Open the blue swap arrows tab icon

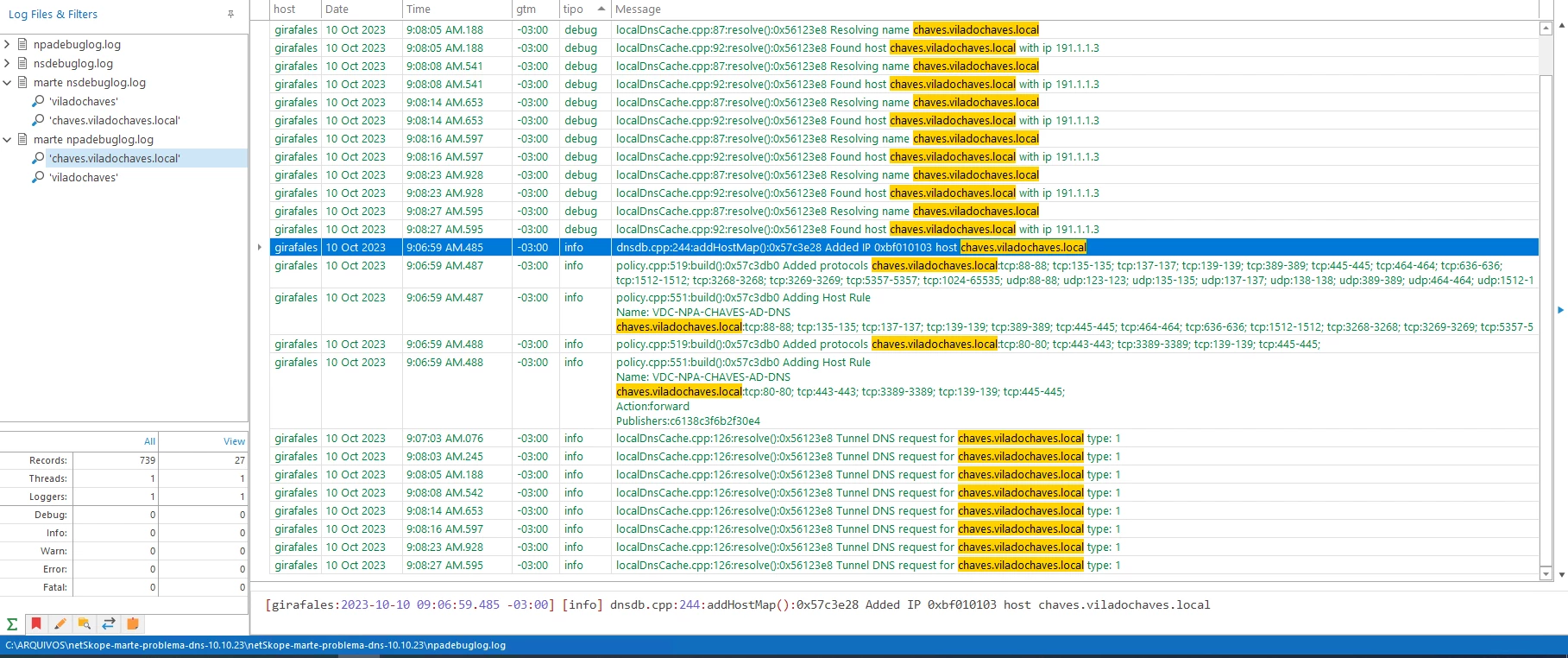[x=109, y=623]
